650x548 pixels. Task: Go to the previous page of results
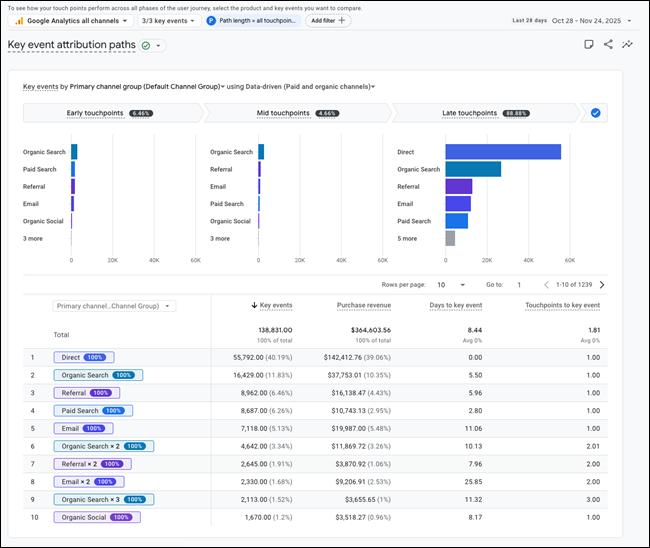(546, 285)
